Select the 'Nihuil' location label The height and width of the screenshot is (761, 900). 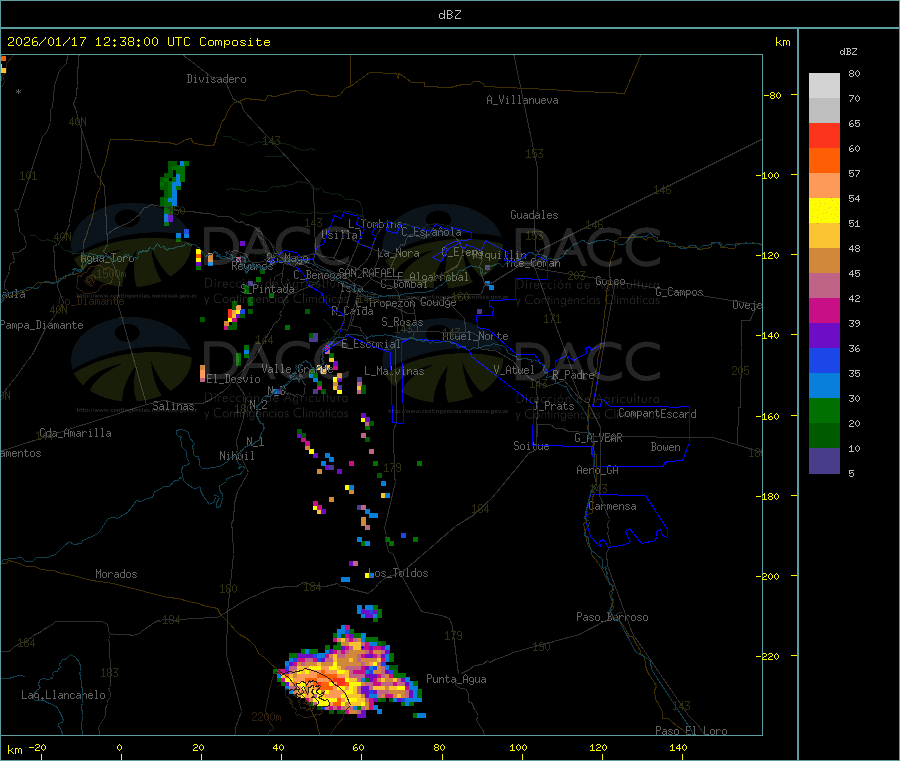(237, 456)
